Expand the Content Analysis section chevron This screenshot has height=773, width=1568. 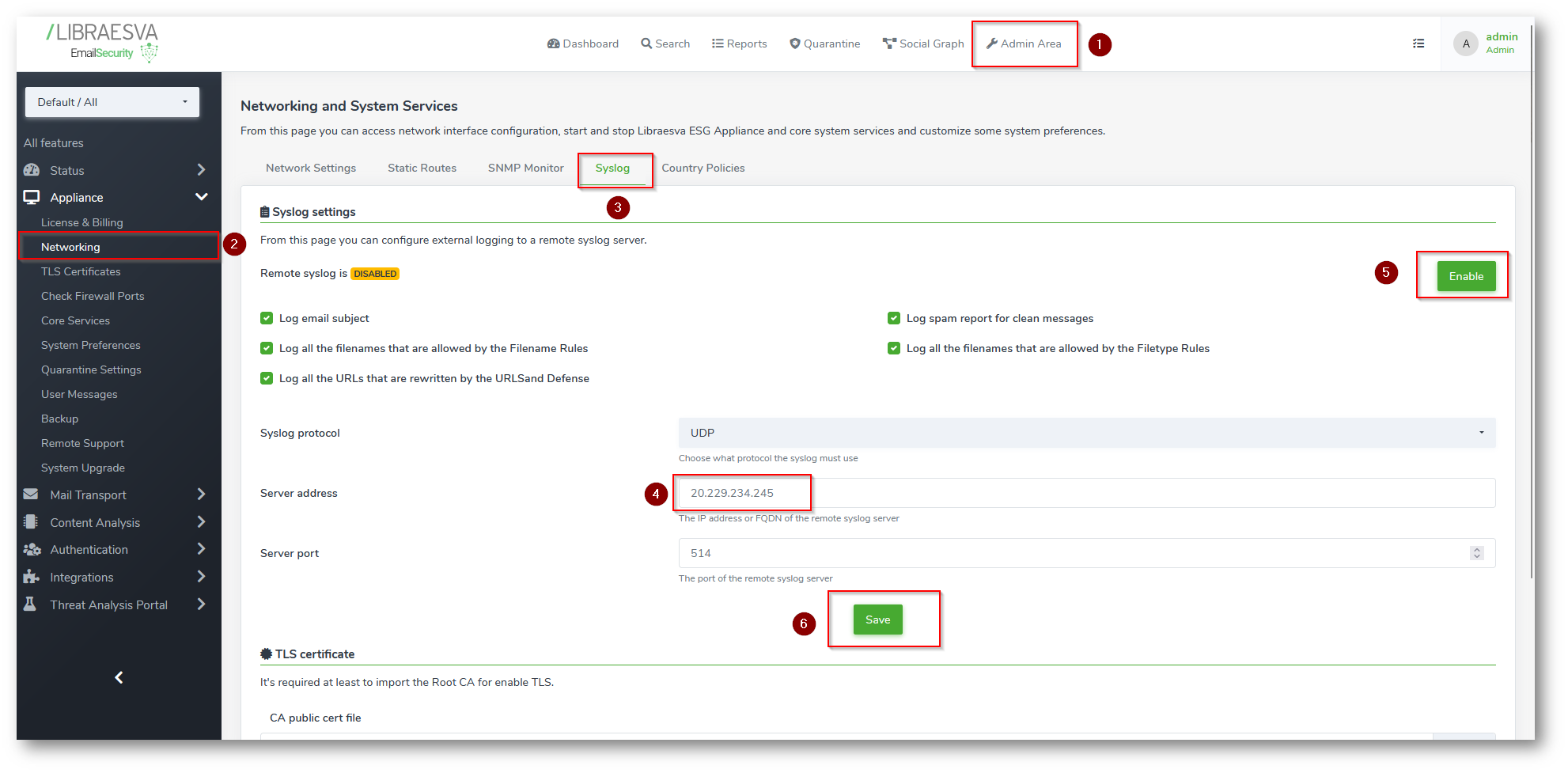(x=201, y=522)
